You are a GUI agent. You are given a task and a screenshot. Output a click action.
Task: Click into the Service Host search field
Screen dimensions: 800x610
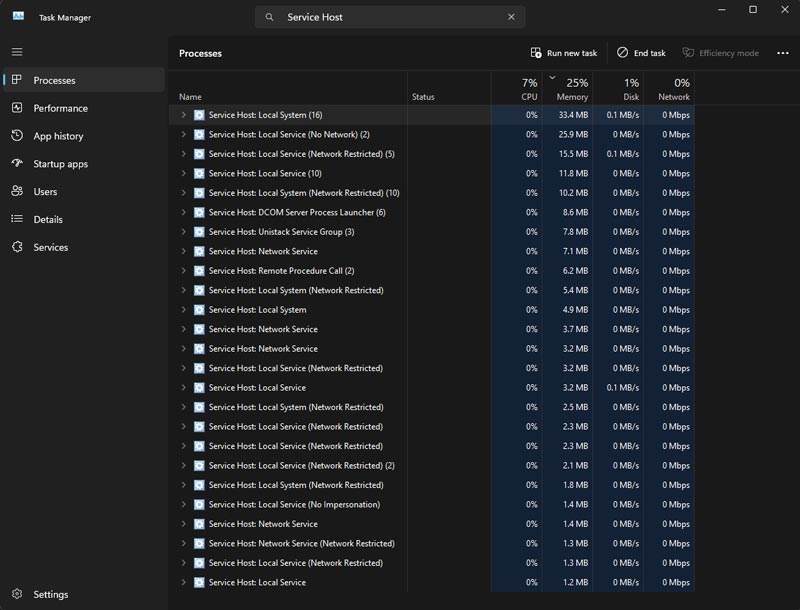[x=390, y=17]
